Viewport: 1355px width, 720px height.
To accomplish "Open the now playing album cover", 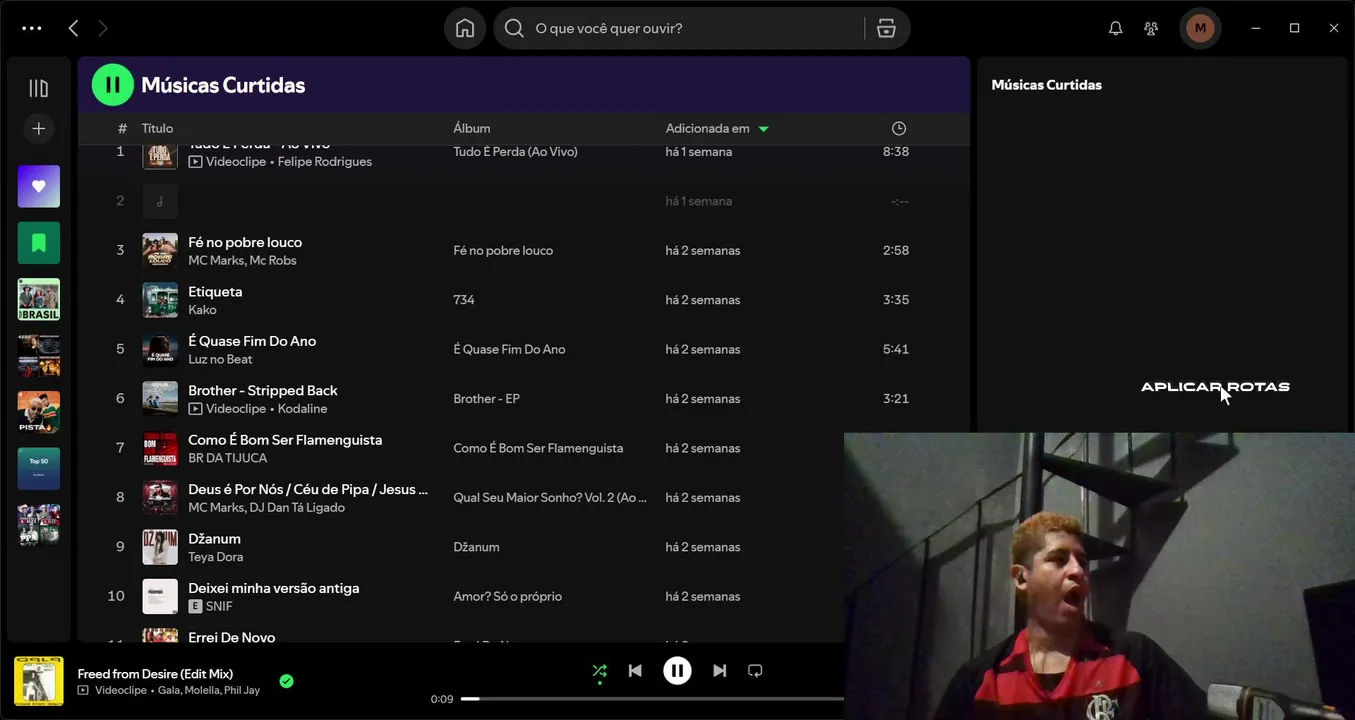I will click(39, 681).
